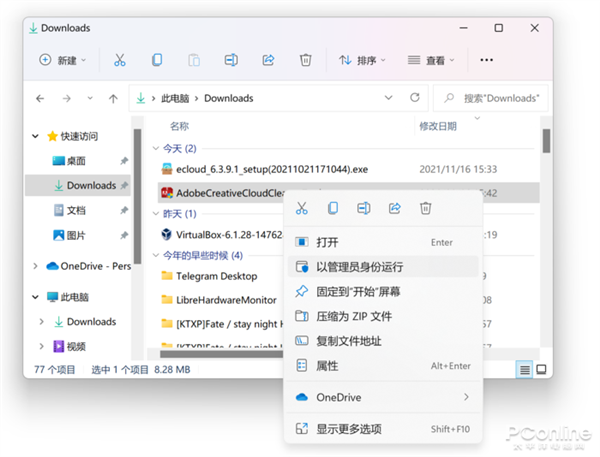Click the Delete trash icon in the top toolbar
The width and height of the screenshot is (600, 457).
[x=305, y=60]
